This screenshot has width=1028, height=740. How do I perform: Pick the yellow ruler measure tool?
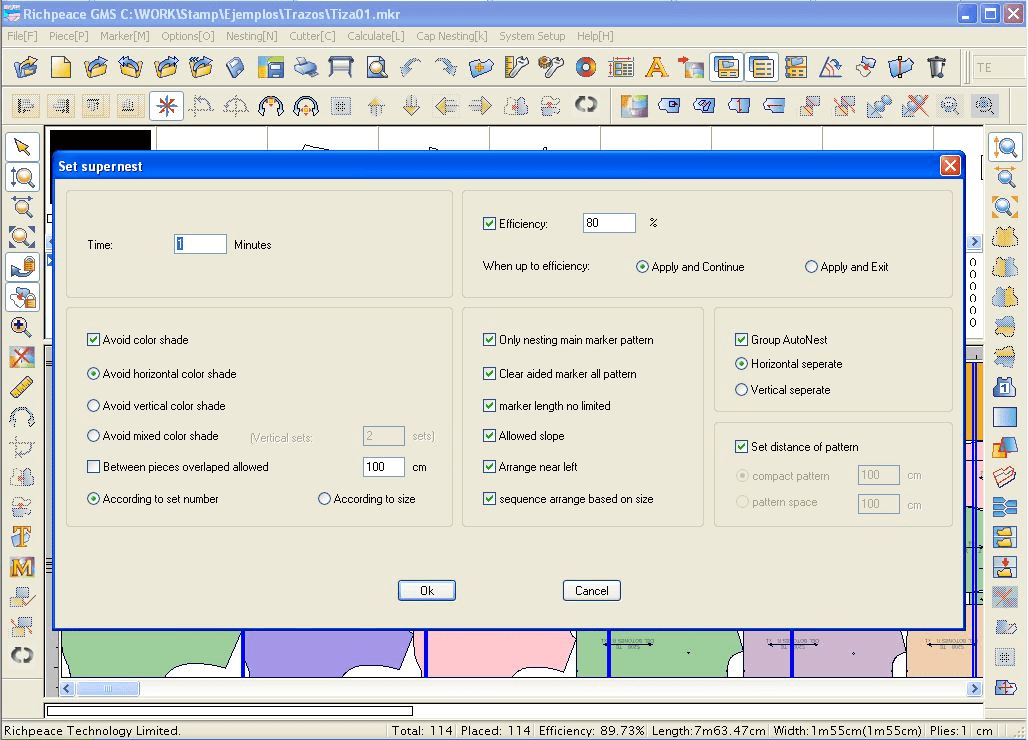[22, 387]
